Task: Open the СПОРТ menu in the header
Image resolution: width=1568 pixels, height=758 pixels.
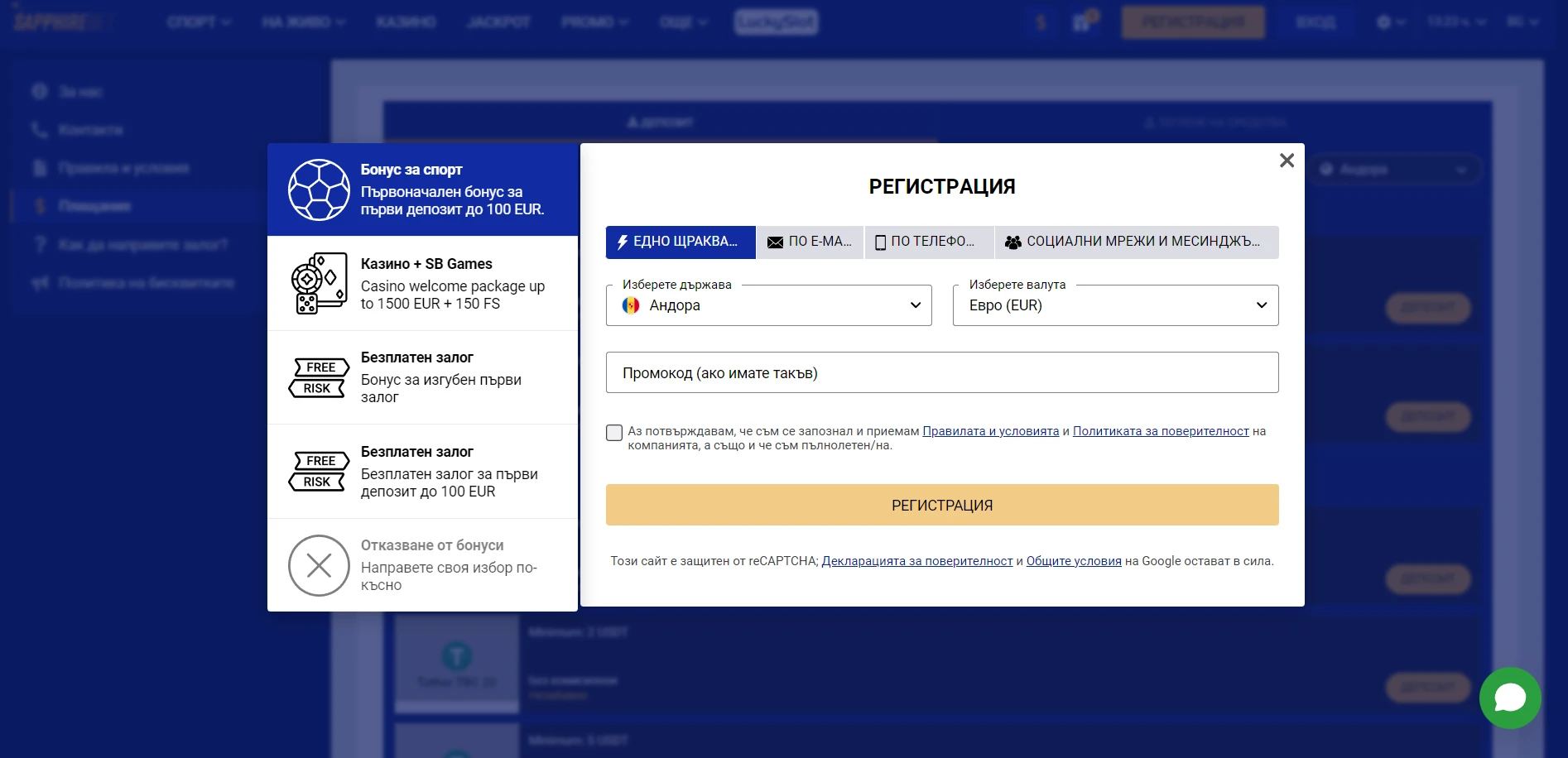Action: [199, 22]
